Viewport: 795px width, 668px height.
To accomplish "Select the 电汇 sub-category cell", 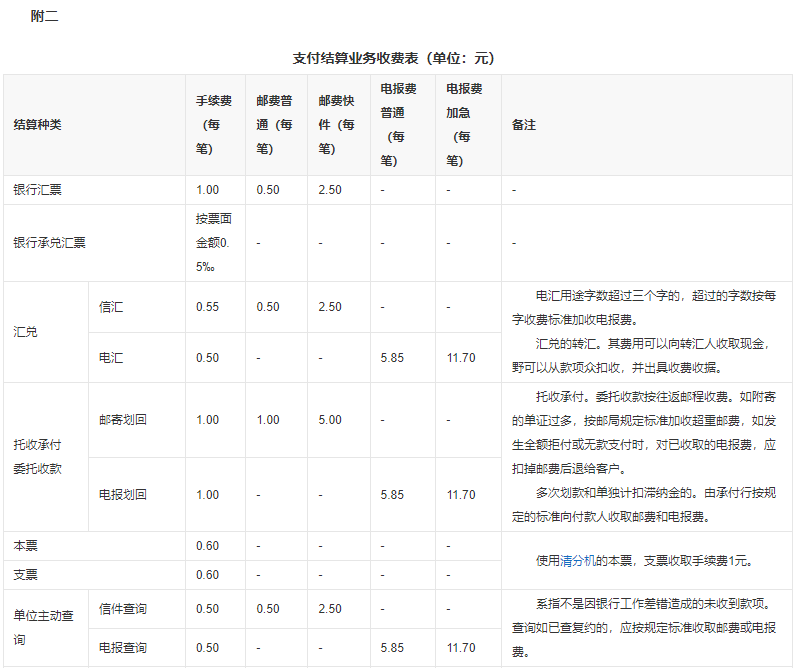I will click(110, 357).
